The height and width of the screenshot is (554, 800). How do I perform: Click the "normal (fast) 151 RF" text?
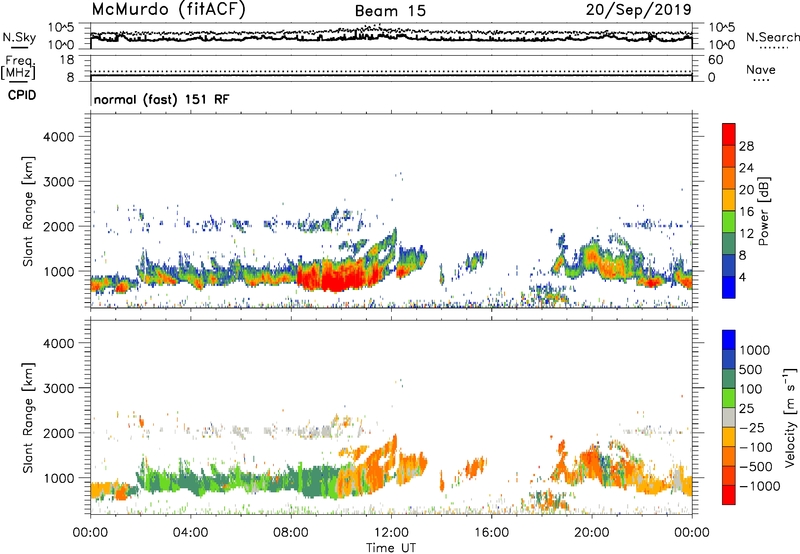pyautogui.click(x=161, y=99)
